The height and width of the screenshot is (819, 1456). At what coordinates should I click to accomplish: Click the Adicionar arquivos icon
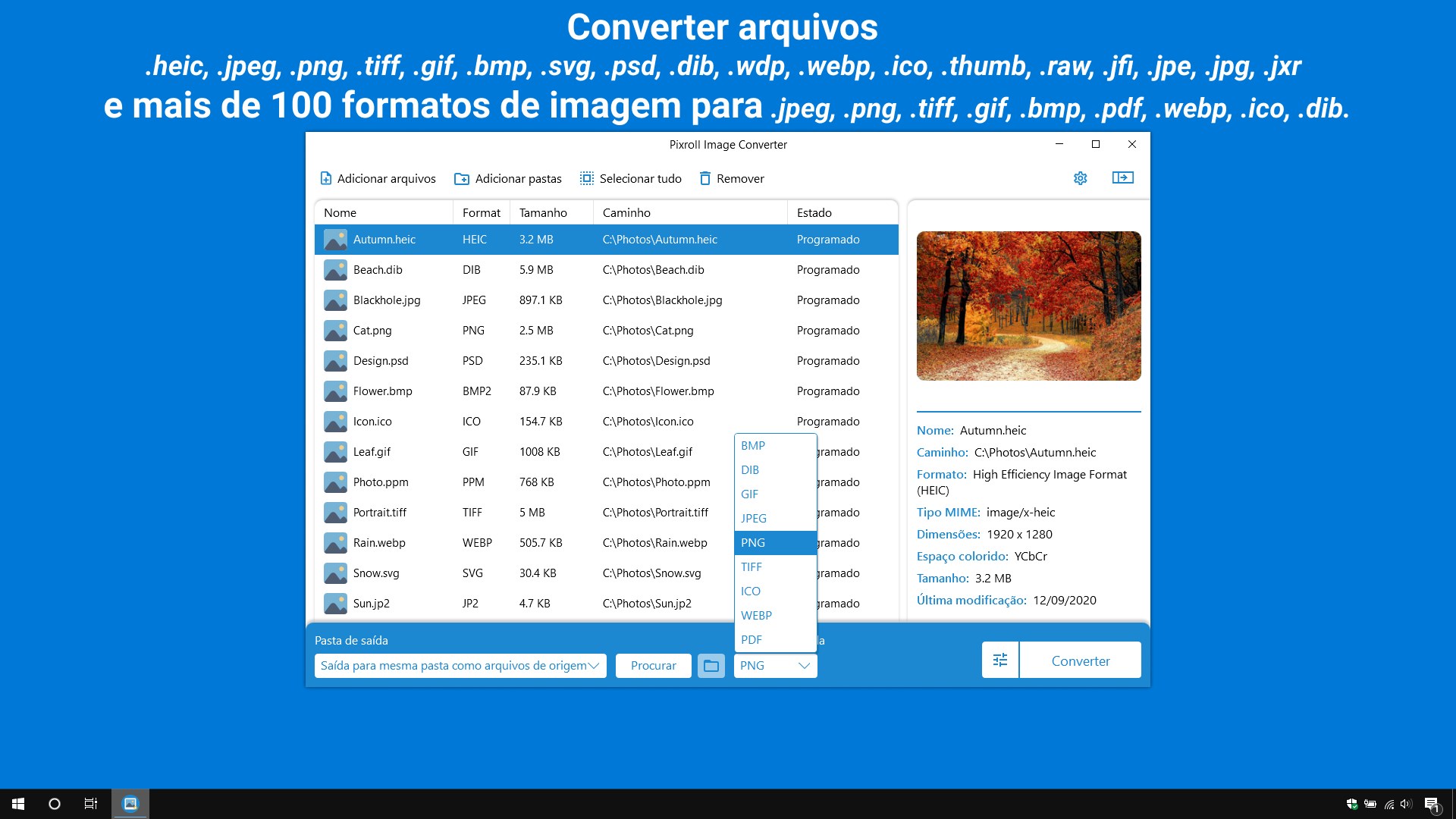click(326, 178)
